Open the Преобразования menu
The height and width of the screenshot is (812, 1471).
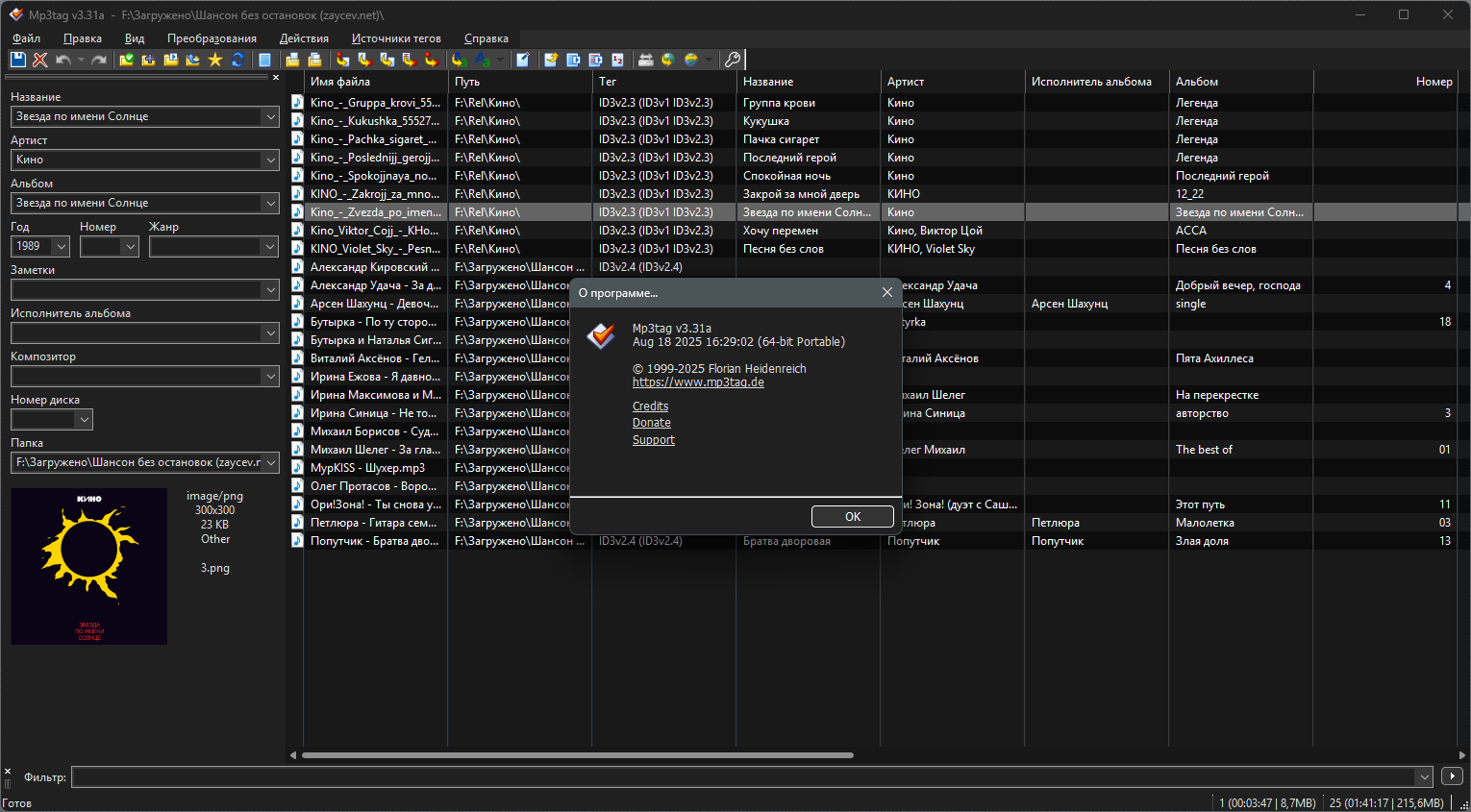(x=212, y=38)
